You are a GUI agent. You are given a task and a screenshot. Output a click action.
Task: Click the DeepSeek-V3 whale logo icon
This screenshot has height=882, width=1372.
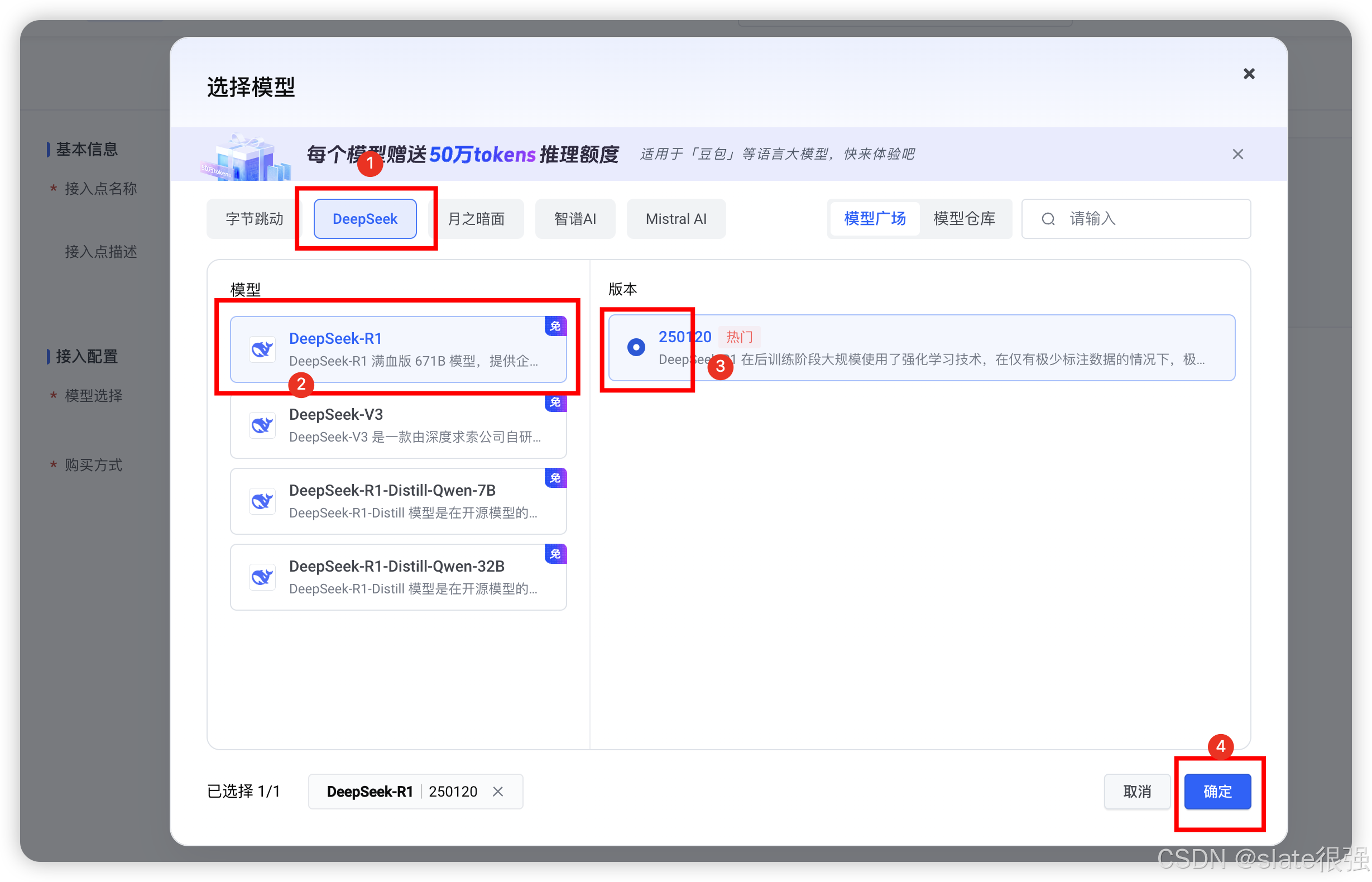[x=262, y=425]
